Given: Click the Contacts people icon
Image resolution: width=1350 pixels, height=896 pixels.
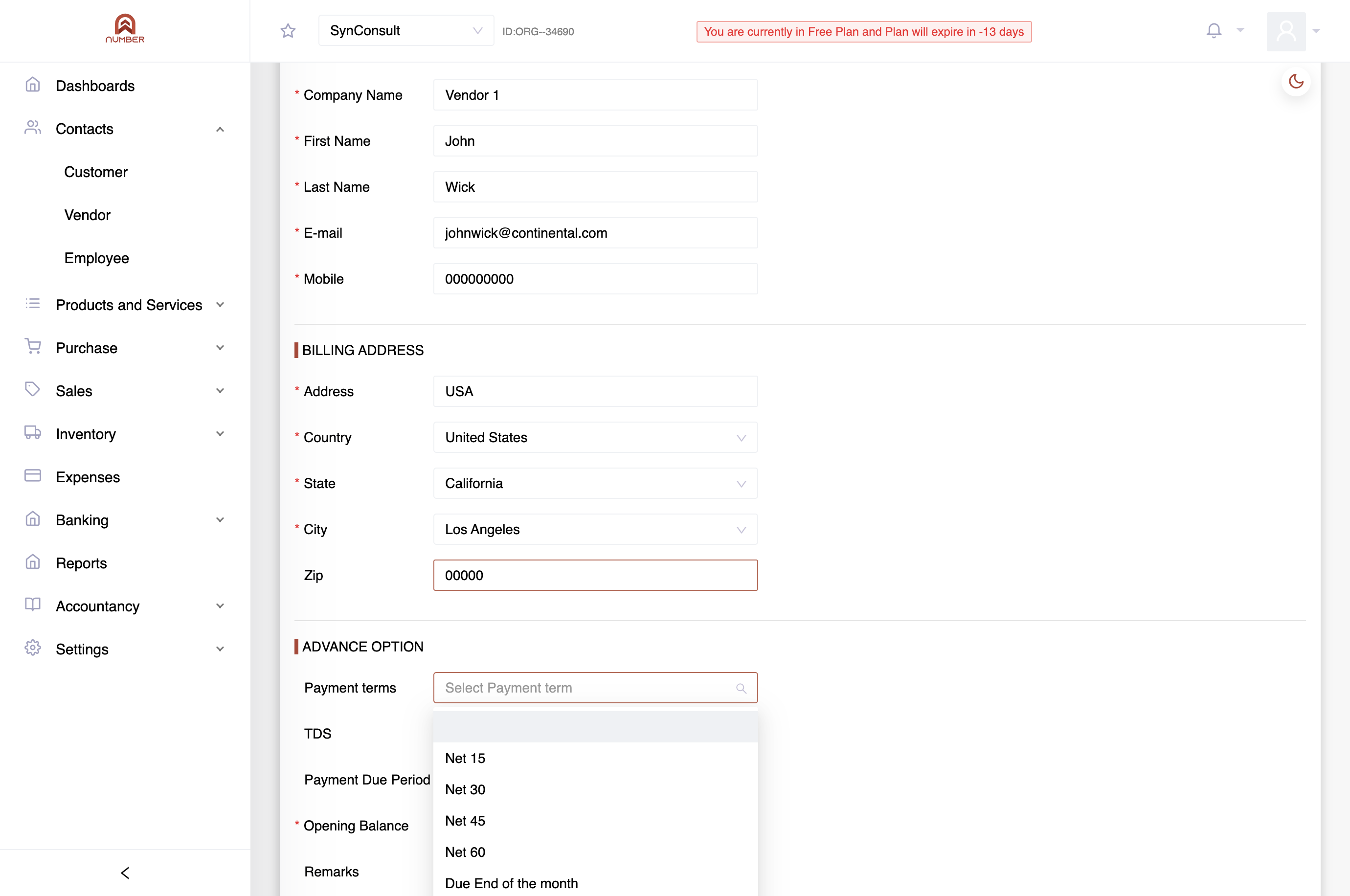Looking at the screenshot, I should (33, 128).
